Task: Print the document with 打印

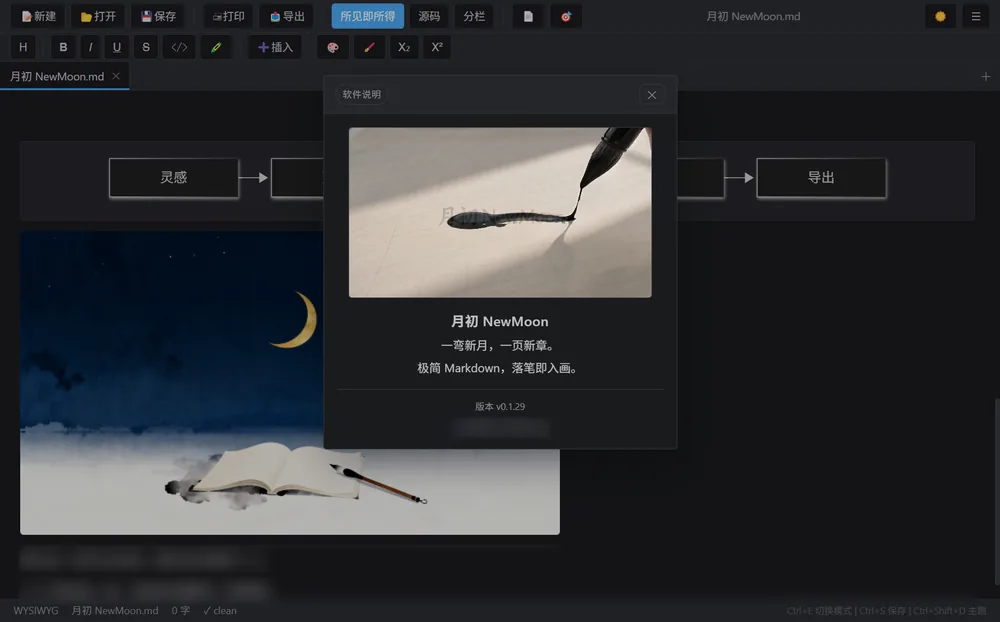Action: click(x=228, y=16)
